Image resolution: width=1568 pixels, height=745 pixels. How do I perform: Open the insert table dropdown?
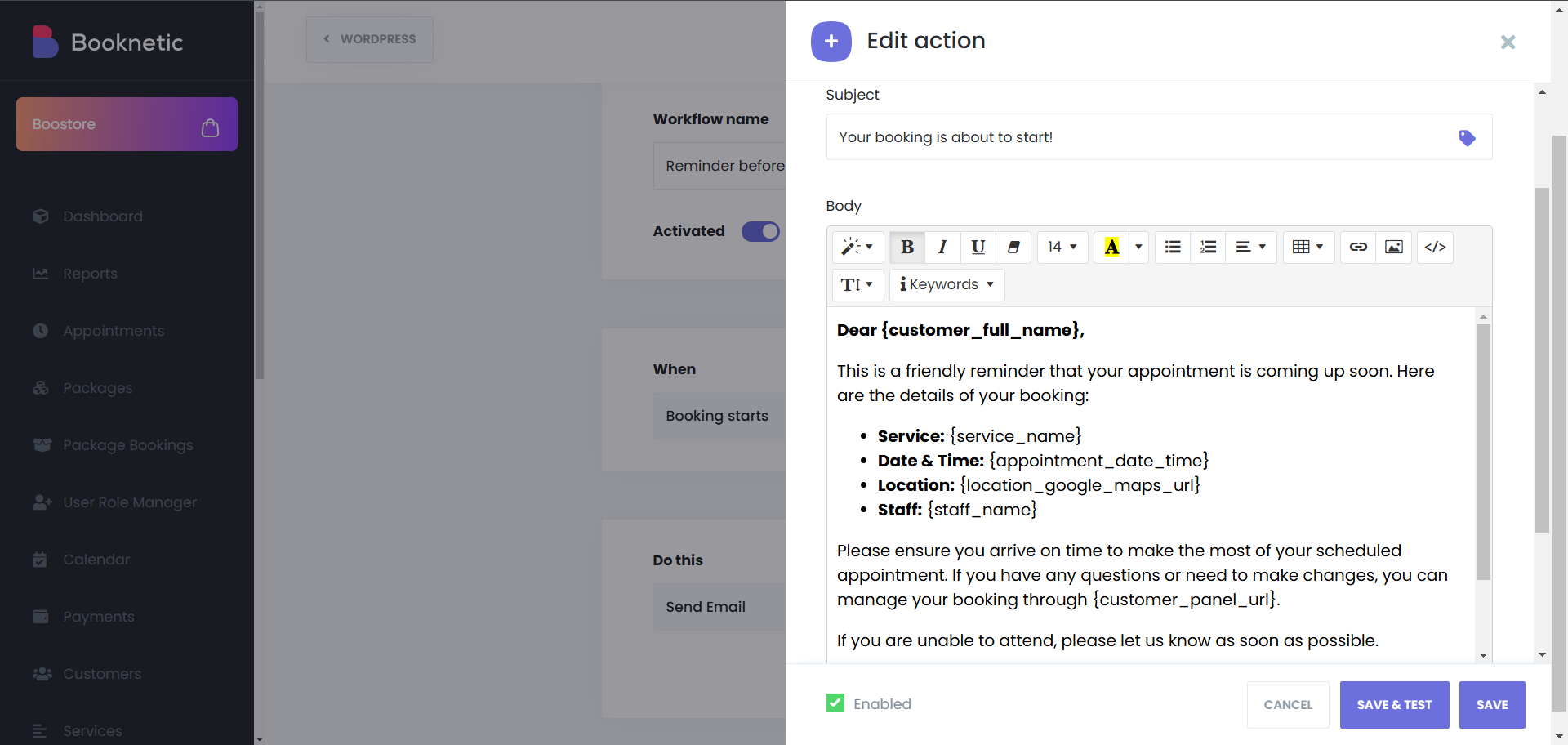(1308, 247)
